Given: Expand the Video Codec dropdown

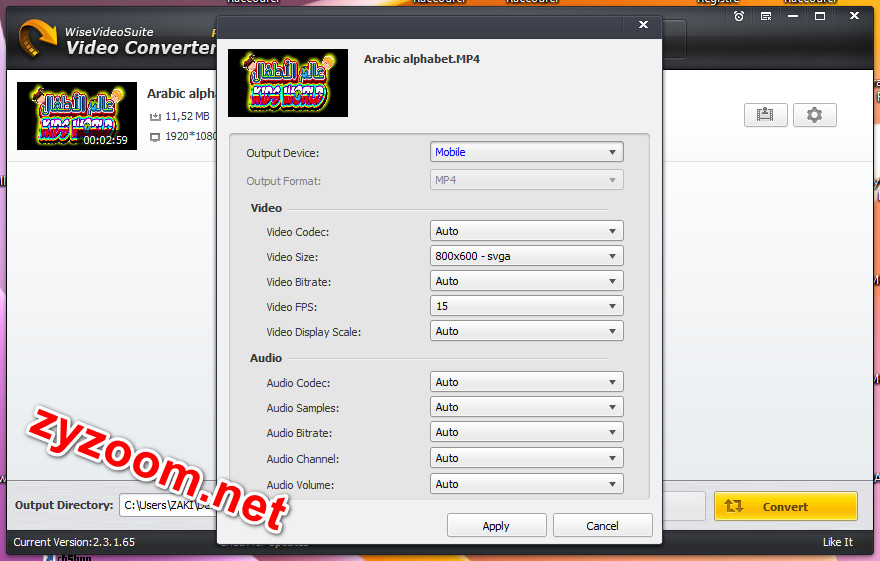Looking at the screenshot, I should (x=526, y=231).
